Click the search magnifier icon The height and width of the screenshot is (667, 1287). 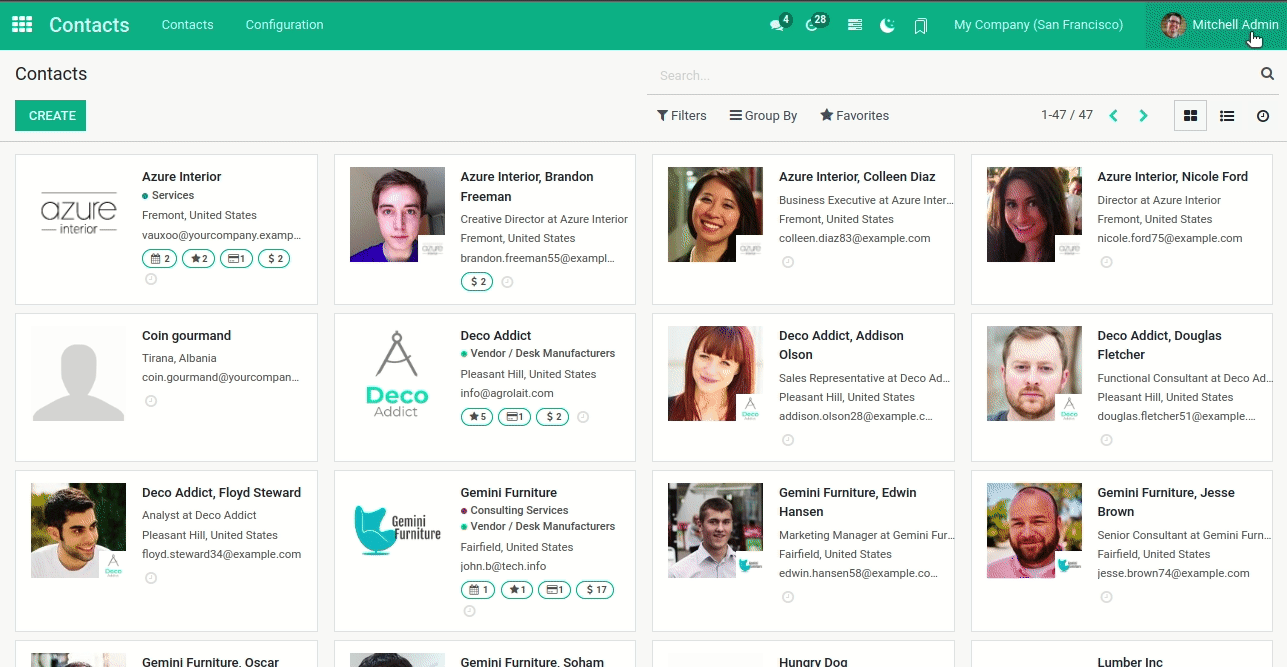click(1267, 74)
